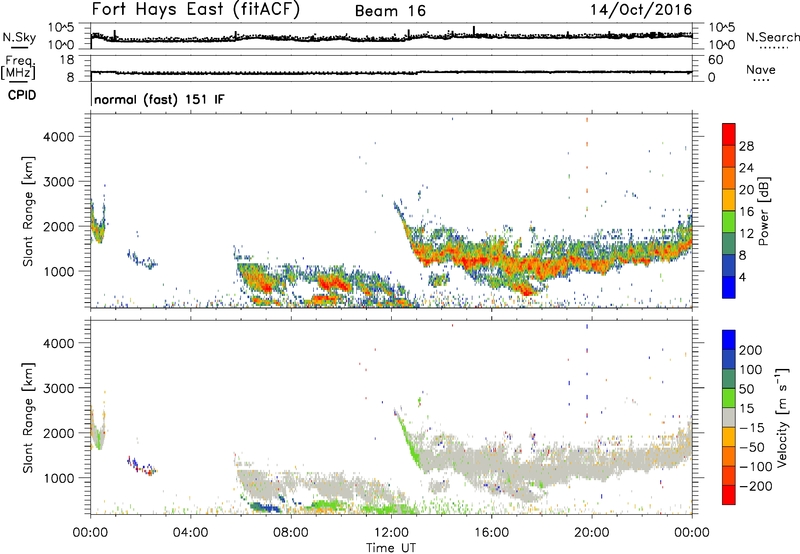This screenshot has height=554, width=800.
Task: Click the '60' Nave axis tick
Action: tap(715, 60)
